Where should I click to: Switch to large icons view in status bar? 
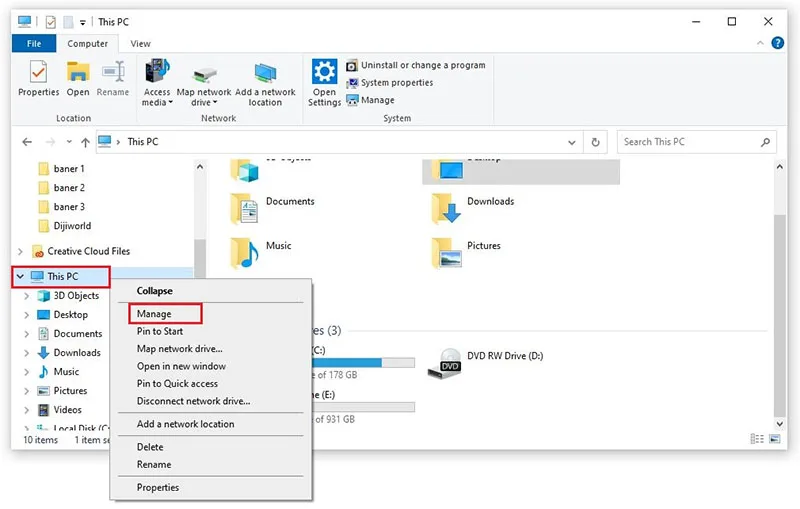click(x=774, y=439)
